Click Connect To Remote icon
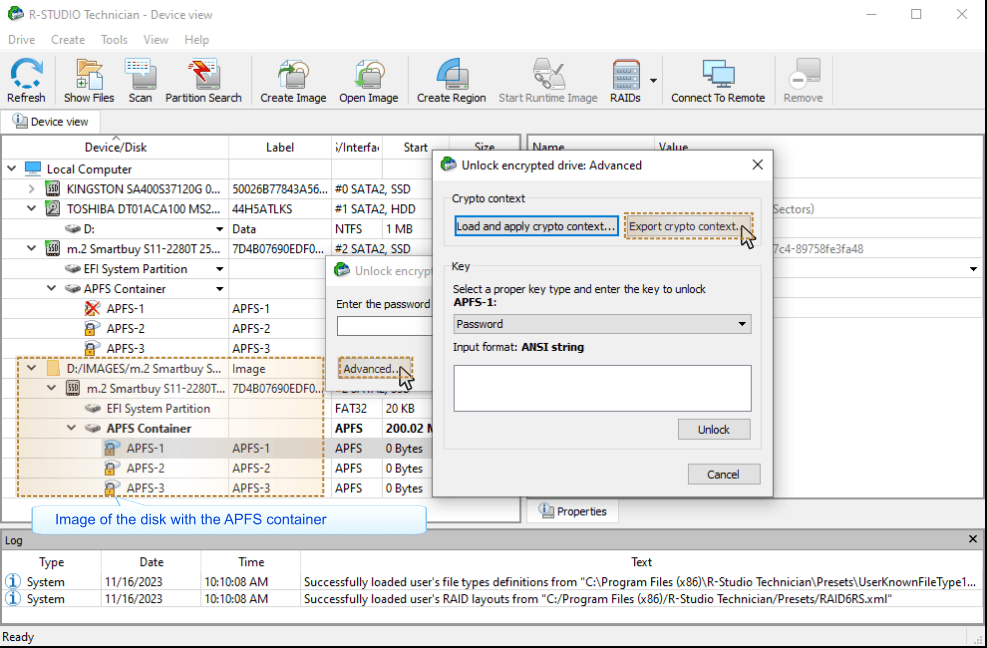987x648 pixels. tap(718, 80)
